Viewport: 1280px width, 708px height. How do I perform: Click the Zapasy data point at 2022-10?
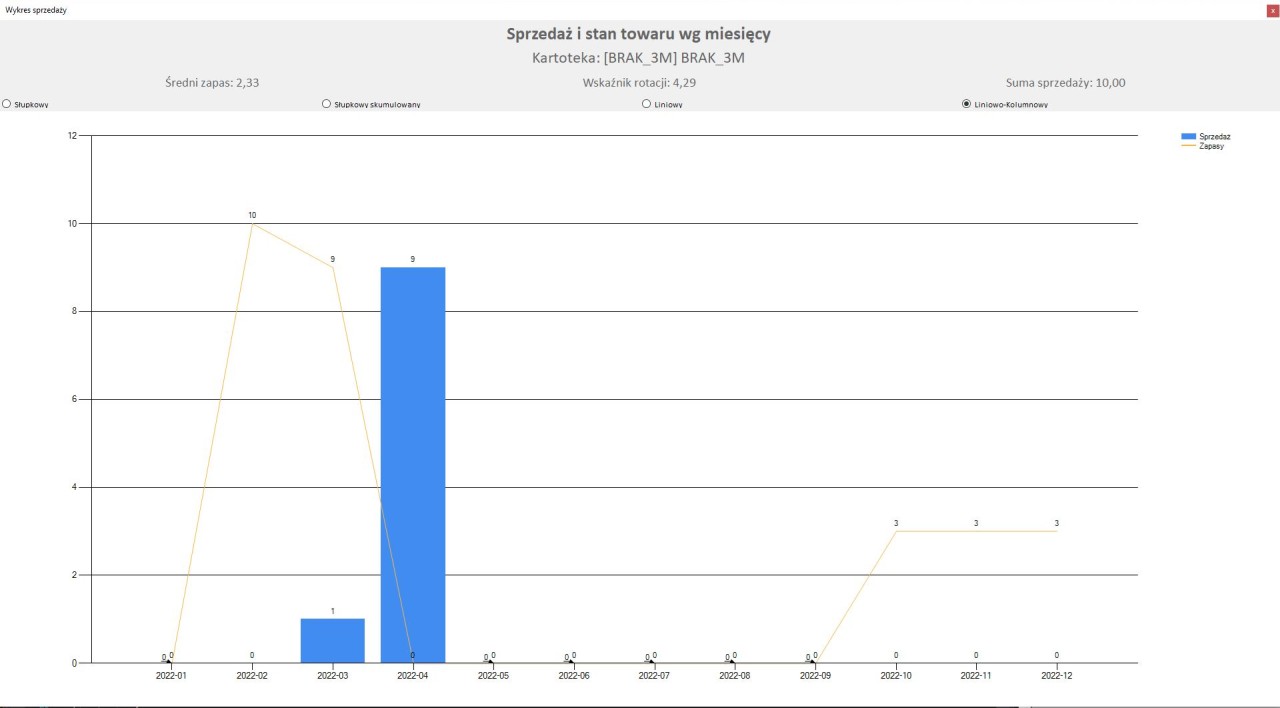(896, 531)
